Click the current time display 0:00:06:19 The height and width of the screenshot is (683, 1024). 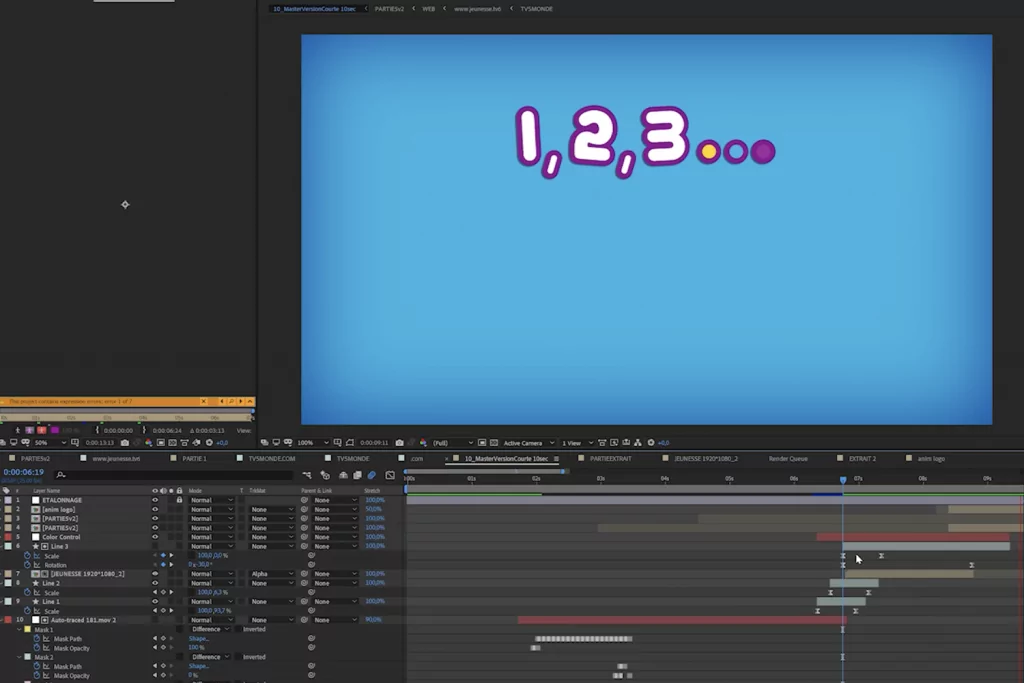coord(23,472)
